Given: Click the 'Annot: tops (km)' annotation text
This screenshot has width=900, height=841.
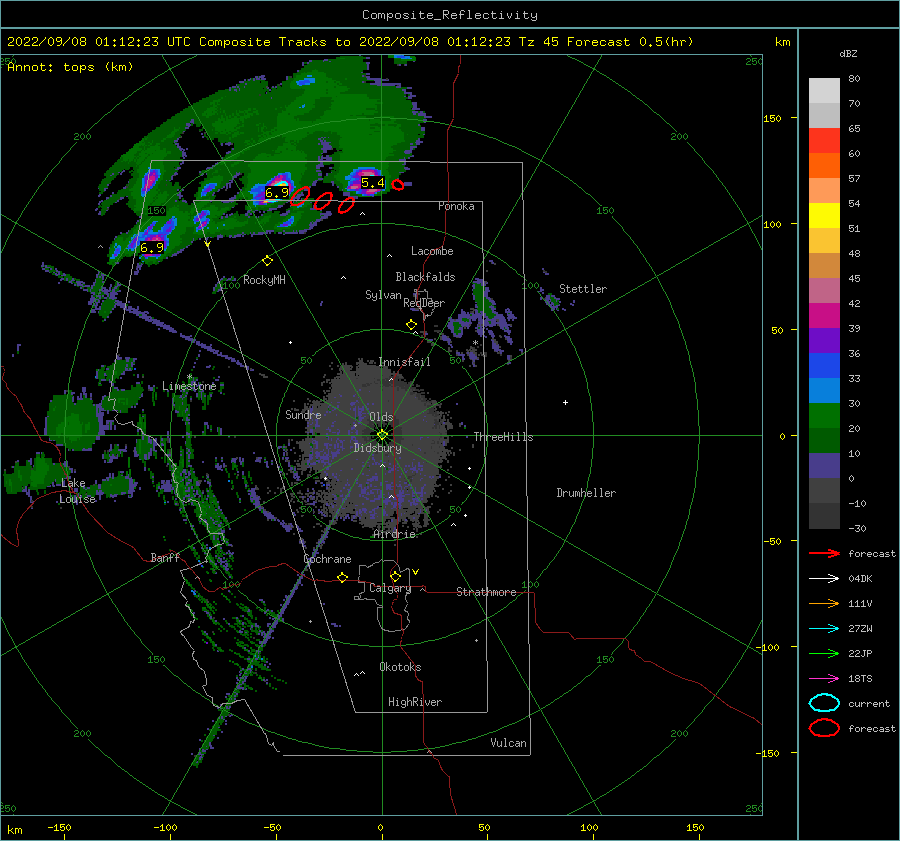Looking at the screenshot, I should click(70, 67).
